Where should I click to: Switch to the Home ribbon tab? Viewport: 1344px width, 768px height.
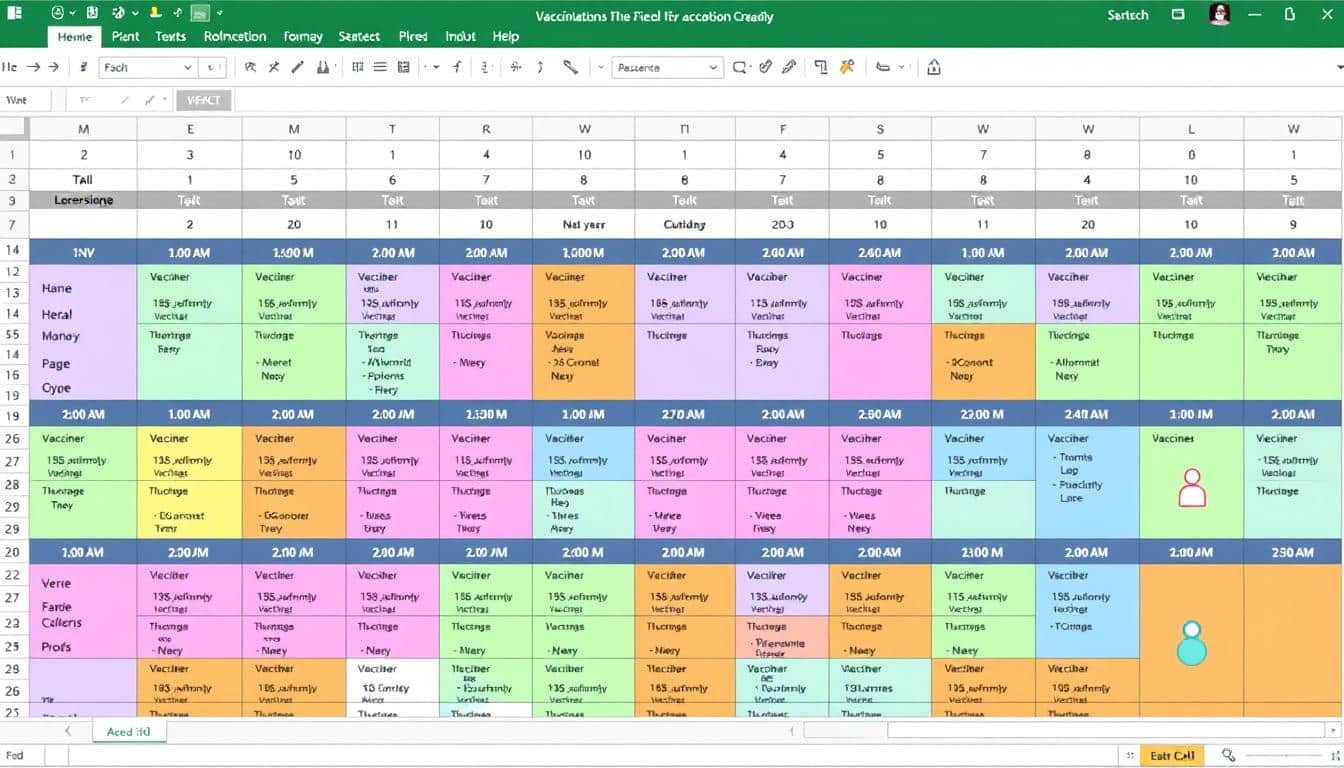coord(75,36)
